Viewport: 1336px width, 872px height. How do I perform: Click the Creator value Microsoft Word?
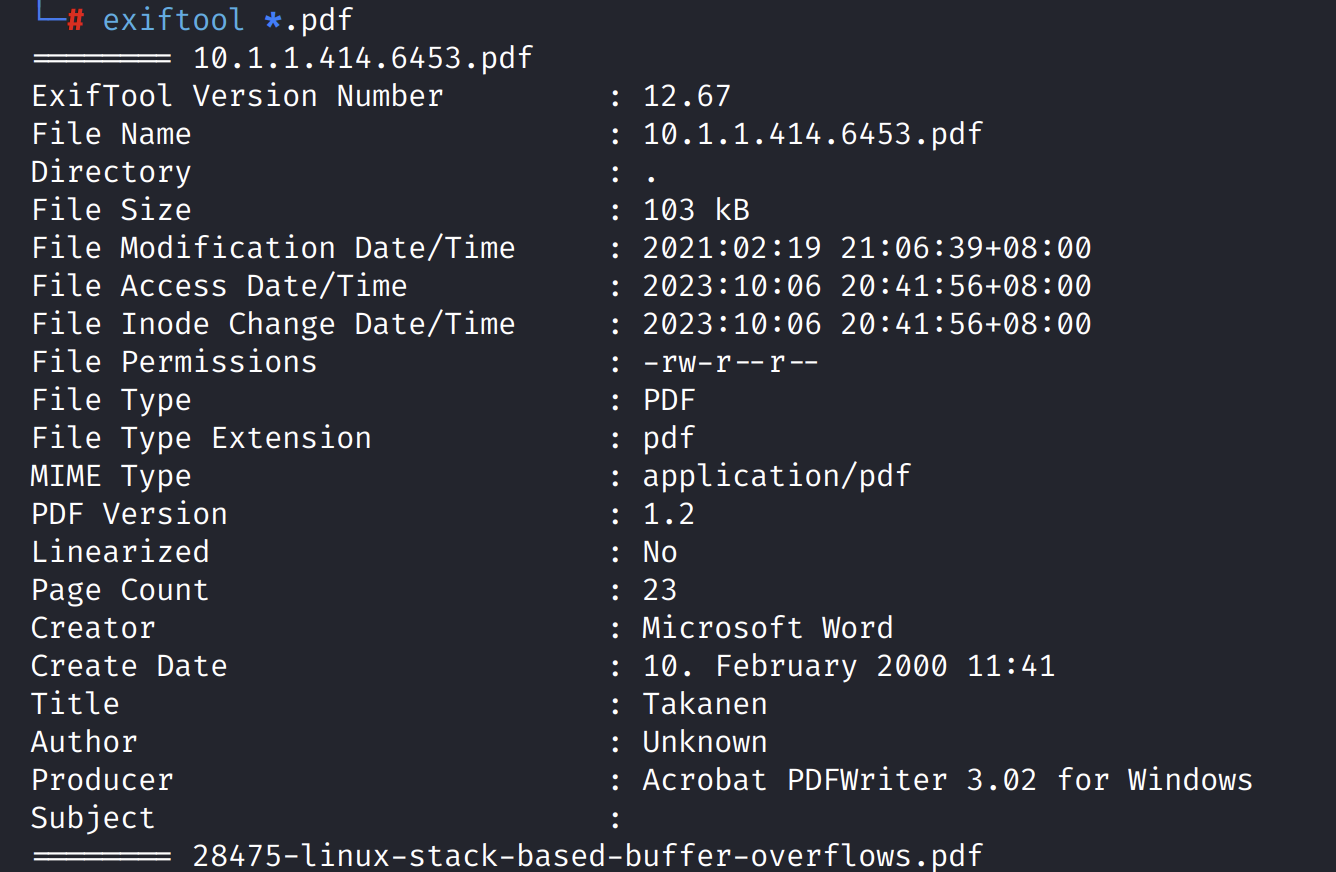coord(767,628)
